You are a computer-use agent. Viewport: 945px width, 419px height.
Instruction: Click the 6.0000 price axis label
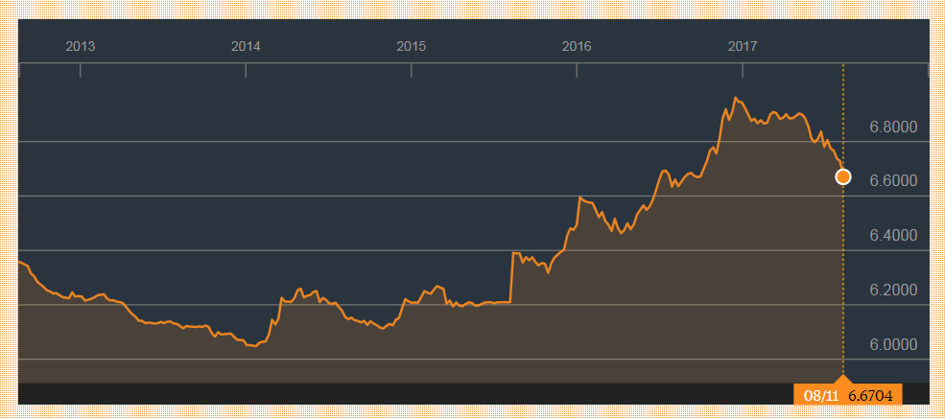coord(893,345)
